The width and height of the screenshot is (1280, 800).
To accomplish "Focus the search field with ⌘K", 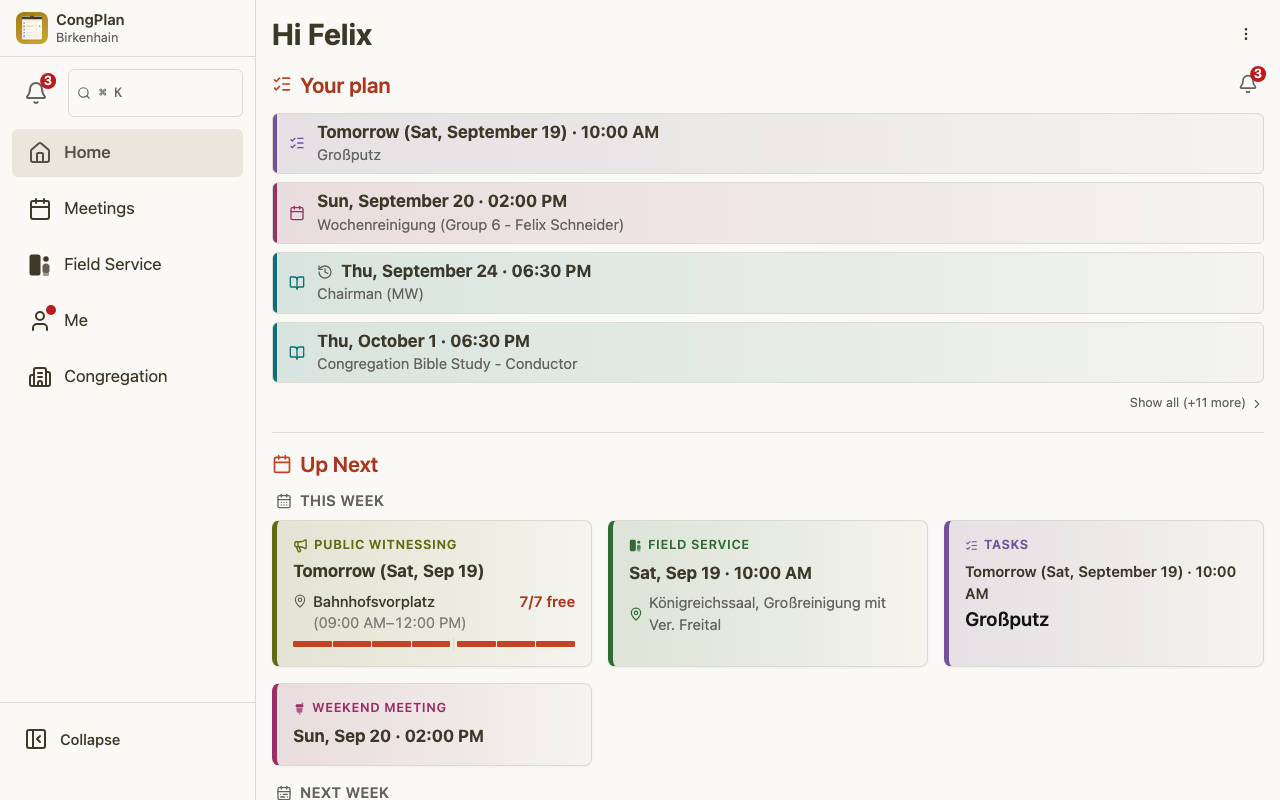I will 155,92.
